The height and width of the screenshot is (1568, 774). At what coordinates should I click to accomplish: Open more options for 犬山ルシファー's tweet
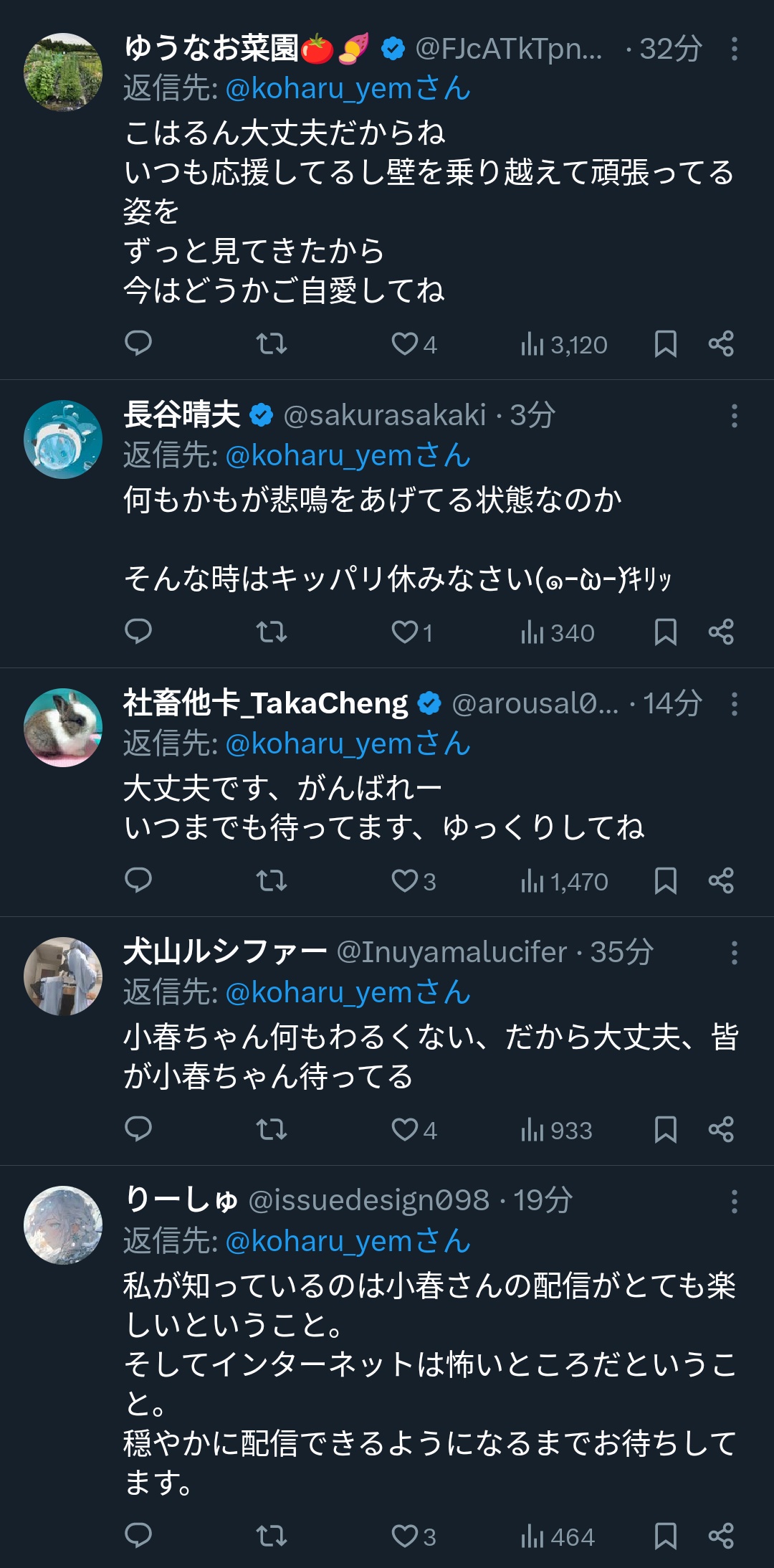734,953
